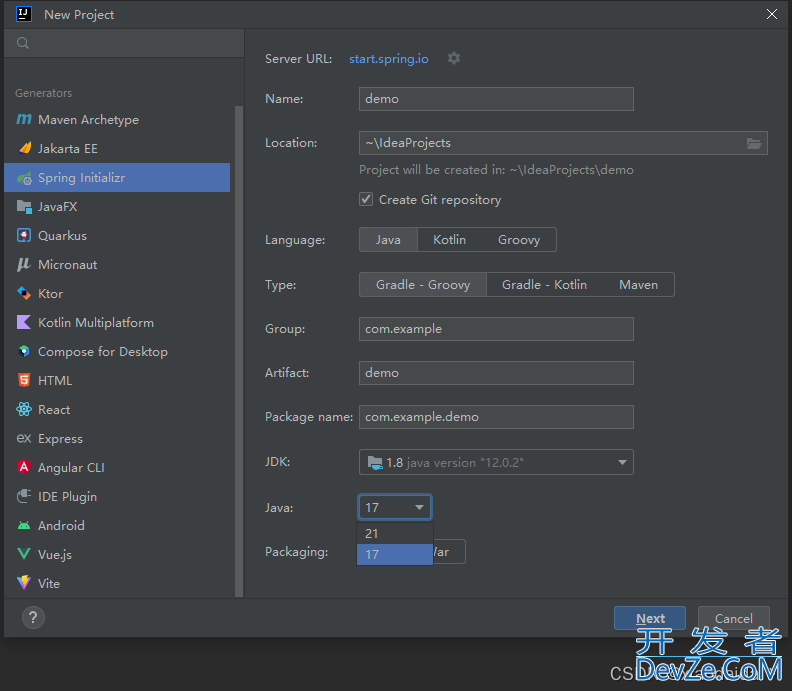Screen dimensions: 792x691
Task: Choose Gradle - Groovy project type
Action: 423,285
